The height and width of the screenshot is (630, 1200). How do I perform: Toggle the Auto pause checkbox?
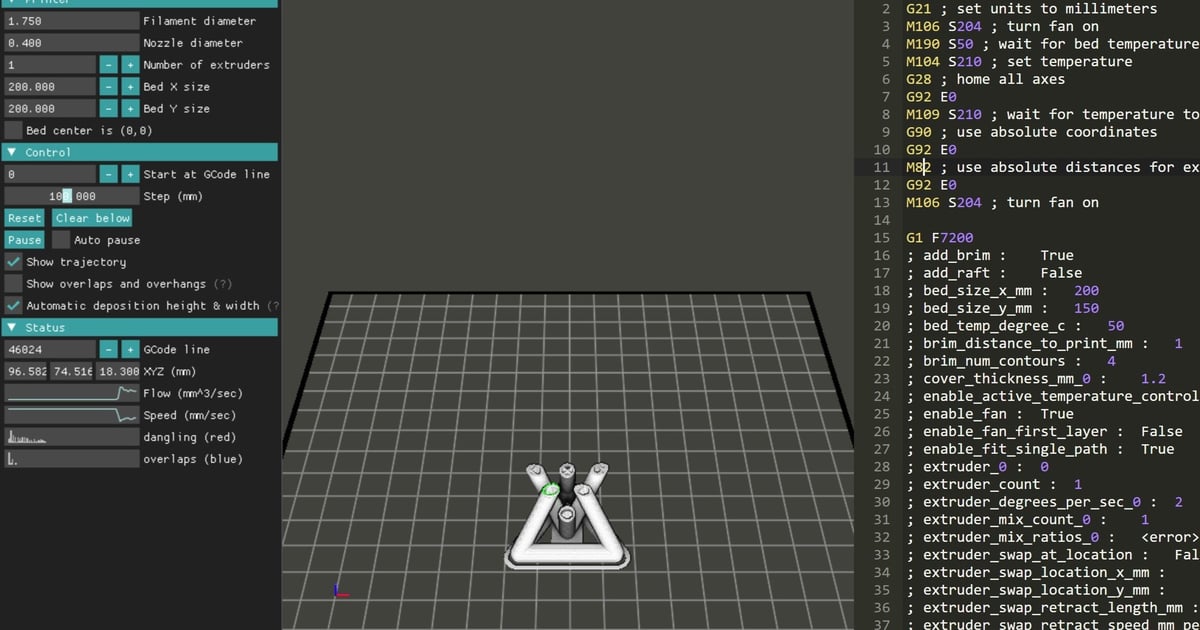click(61, 240)
